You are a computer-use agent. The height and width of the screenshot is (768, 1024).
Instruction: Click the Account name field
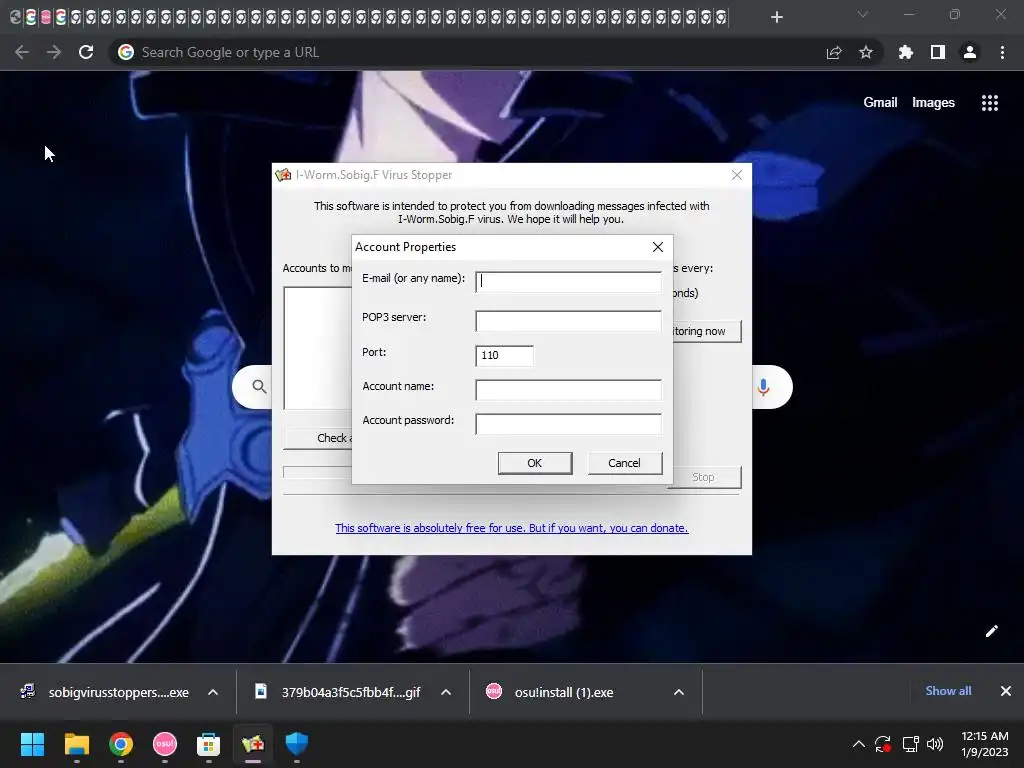point(568,390)
